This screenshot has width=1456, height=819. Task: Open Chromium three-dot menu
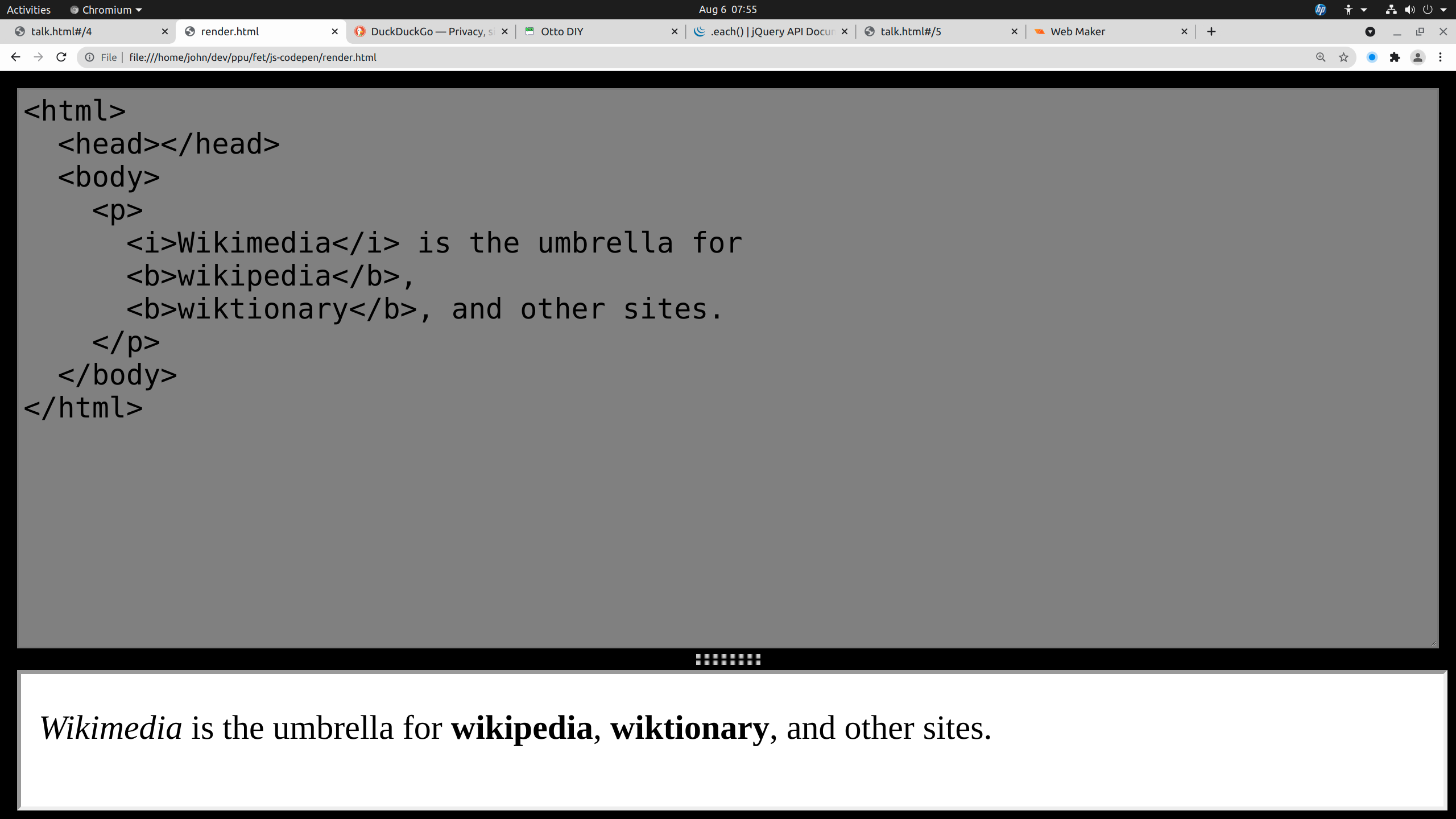[x=1441, y=57]
